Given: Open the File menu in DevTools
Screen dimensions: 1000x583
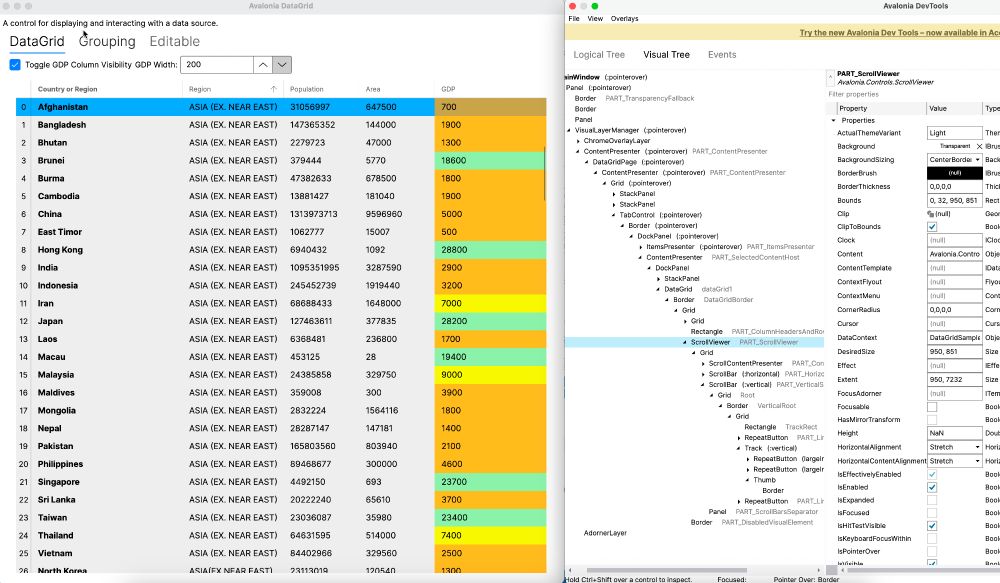Looking at the screenshot, I should (x=574, y=18).
